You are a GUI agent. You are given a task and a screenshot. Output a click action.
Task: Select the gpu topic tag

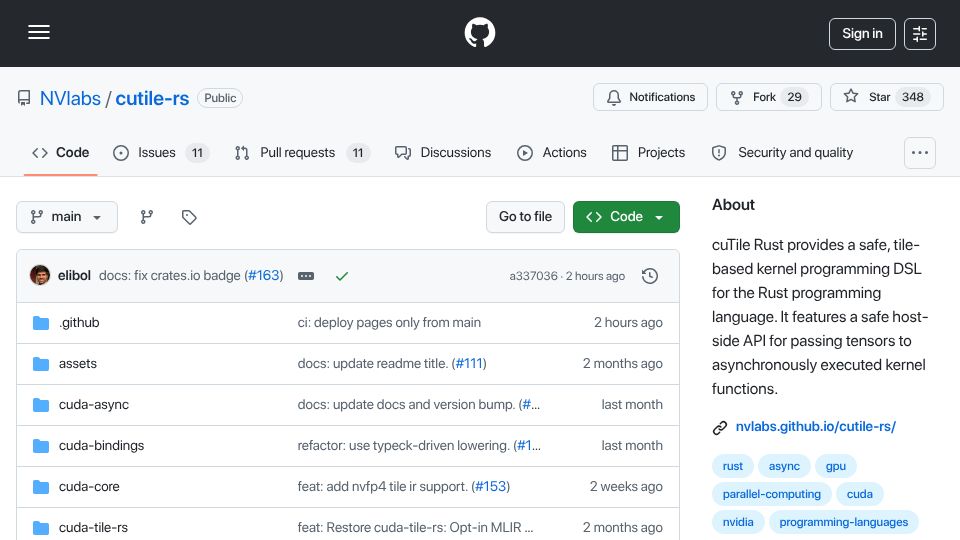[836, 466]
